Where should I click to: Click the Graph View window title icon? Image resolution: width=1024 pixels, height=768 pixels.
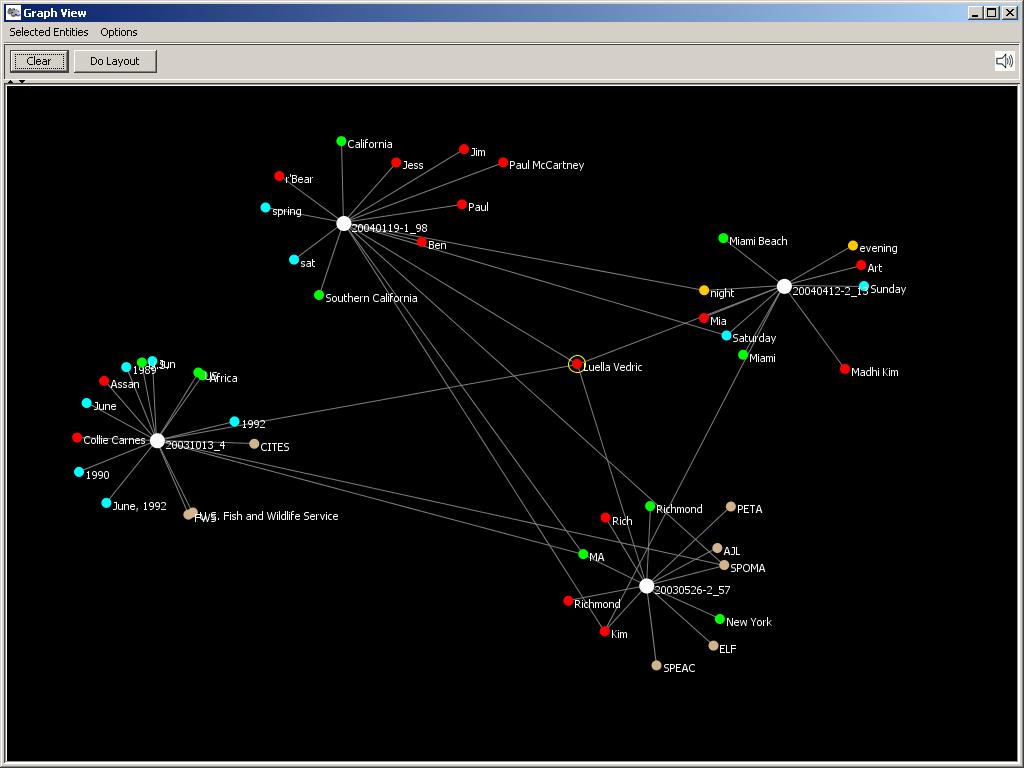[x=13, y=13]
